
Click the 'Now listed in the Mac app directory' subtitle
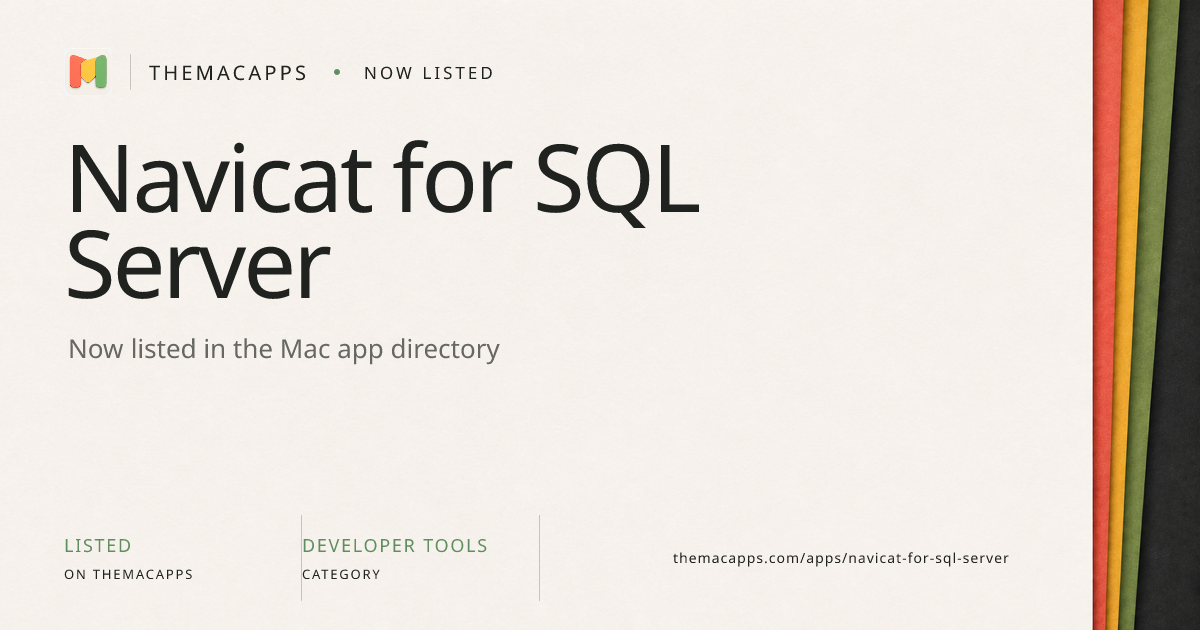click(x=284, y=350)
